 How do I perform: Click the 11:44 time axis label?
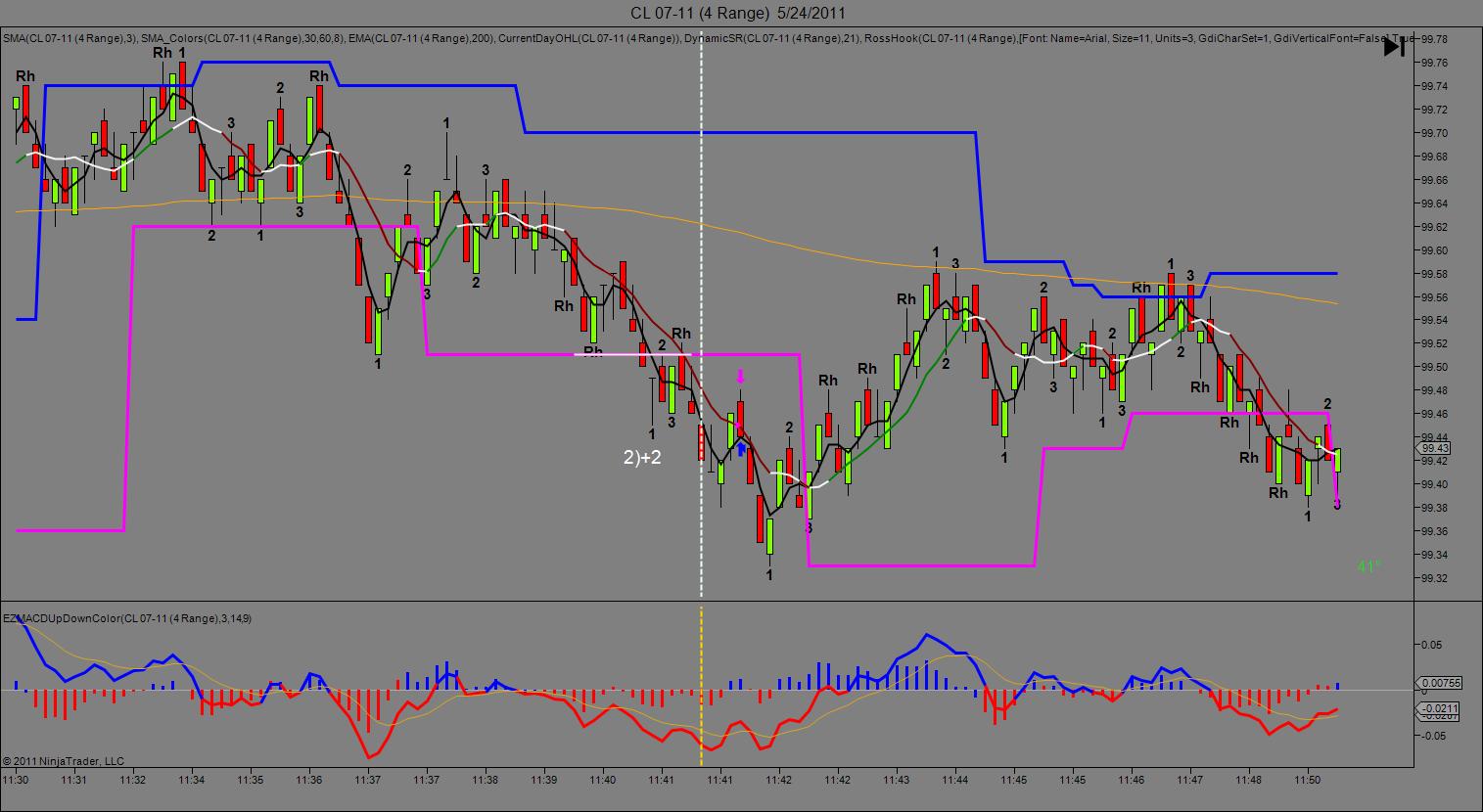pos(955,780)
